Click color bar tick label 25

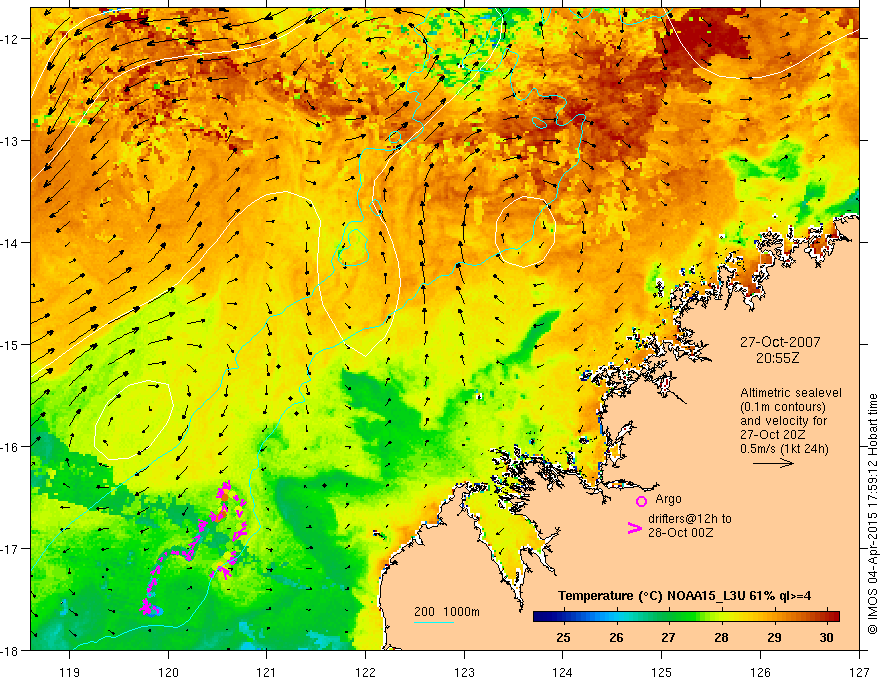[563, 637]
